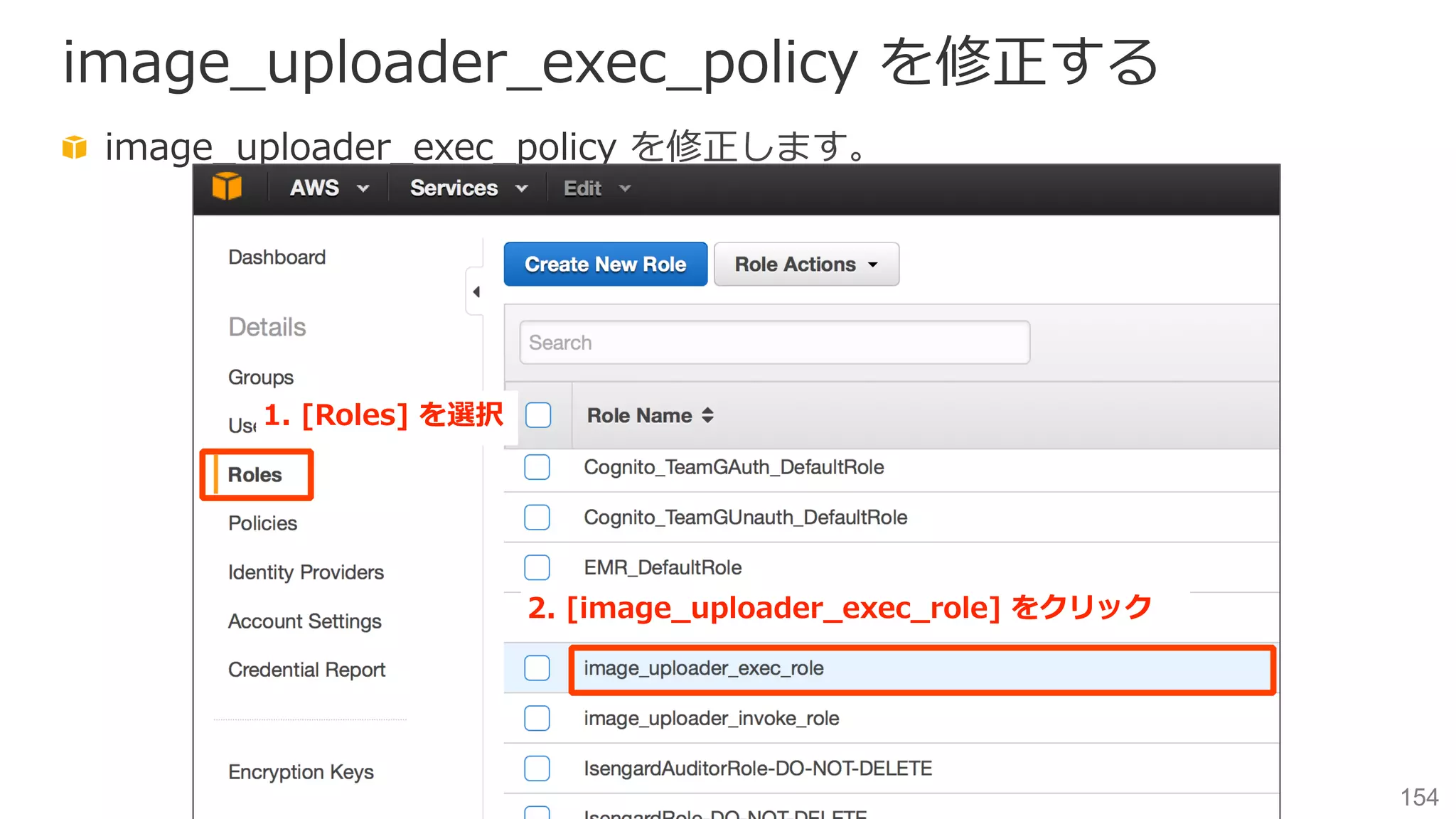Image resolution: width=1456 pixels, height=819 pixels.
Task: Open the Cognito_TeamGUnauth_DefaultRole role
Action: [x=745, y=517]
